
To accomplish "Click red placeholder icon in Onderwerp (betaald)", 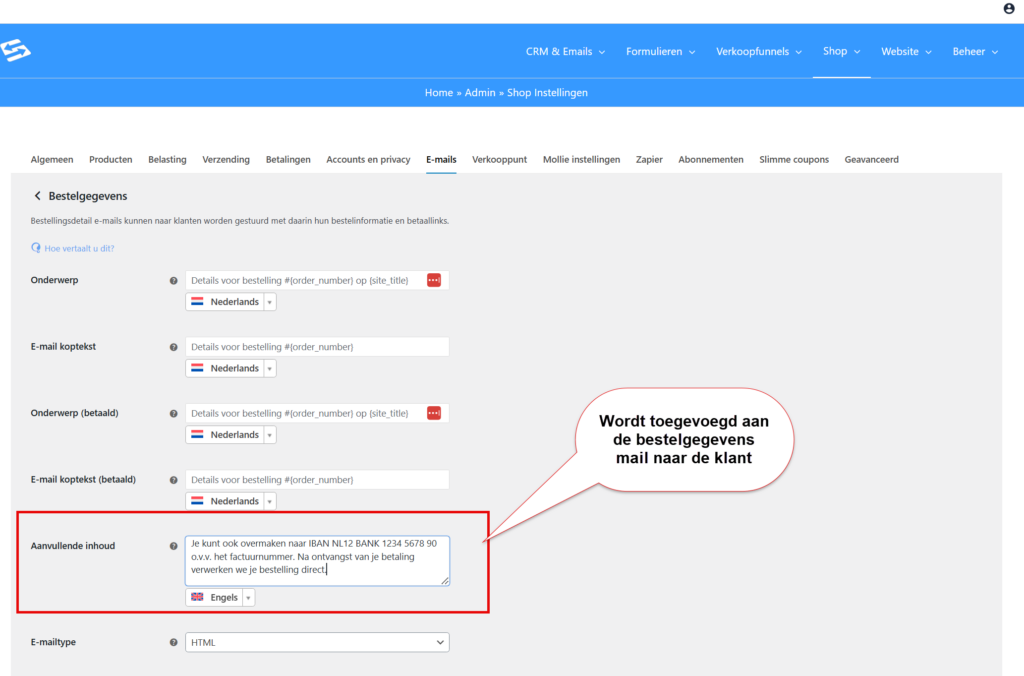I will pyautogui.click(x=434, y=413).
